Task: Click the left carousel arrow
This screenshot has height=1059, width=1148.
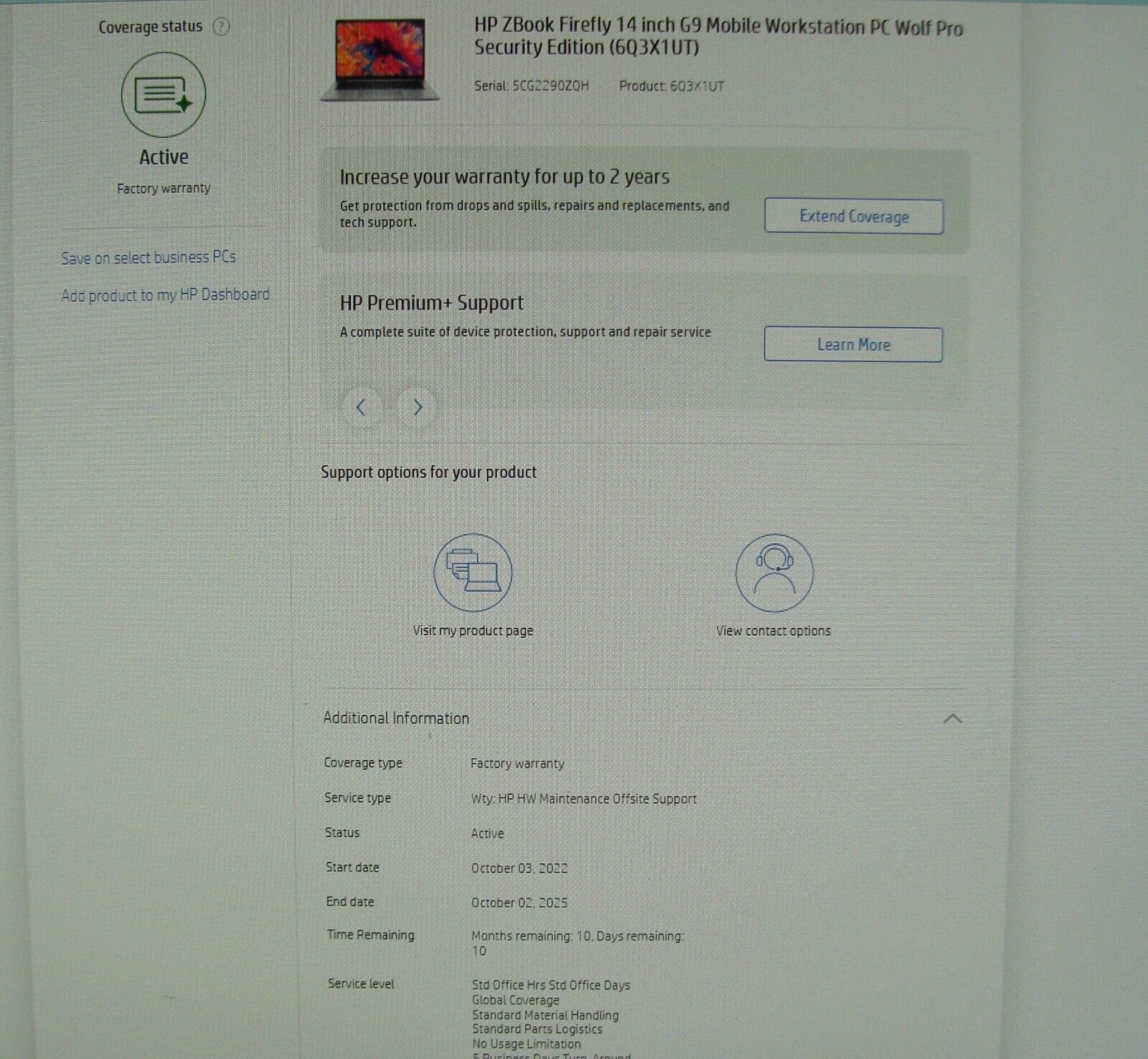Action: [362, 408]
